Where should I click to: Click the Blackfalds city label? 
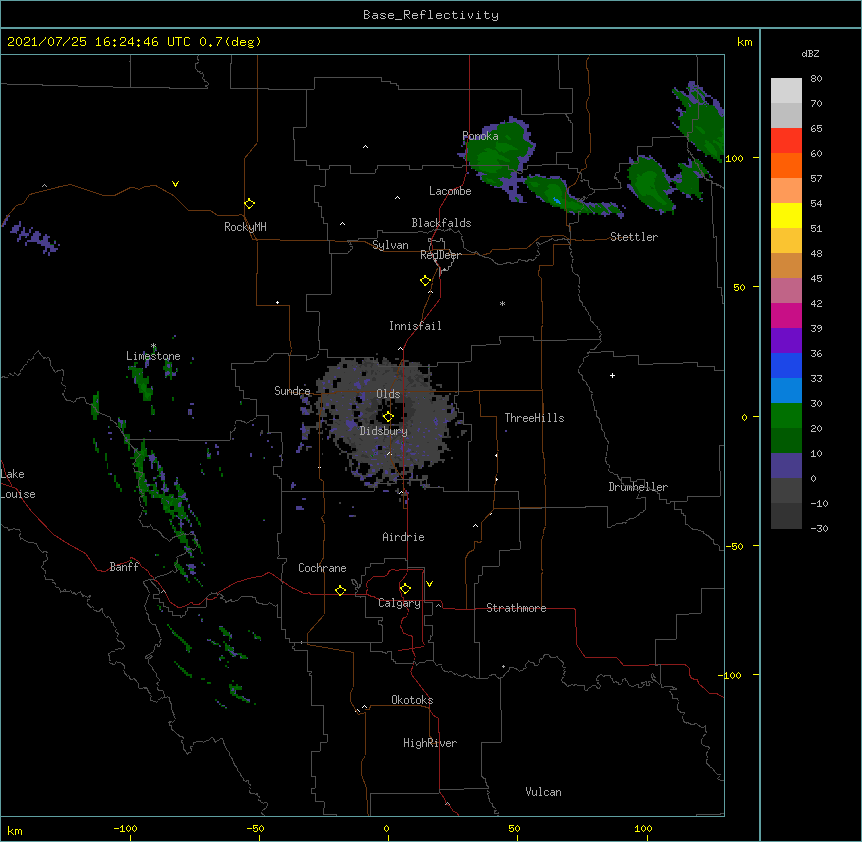(x=441, y=223)
